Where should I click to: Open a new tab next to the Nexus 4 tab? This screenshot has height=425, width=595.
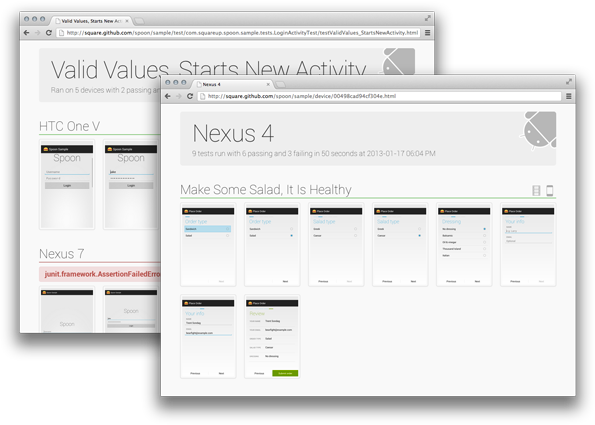[280, 84]
